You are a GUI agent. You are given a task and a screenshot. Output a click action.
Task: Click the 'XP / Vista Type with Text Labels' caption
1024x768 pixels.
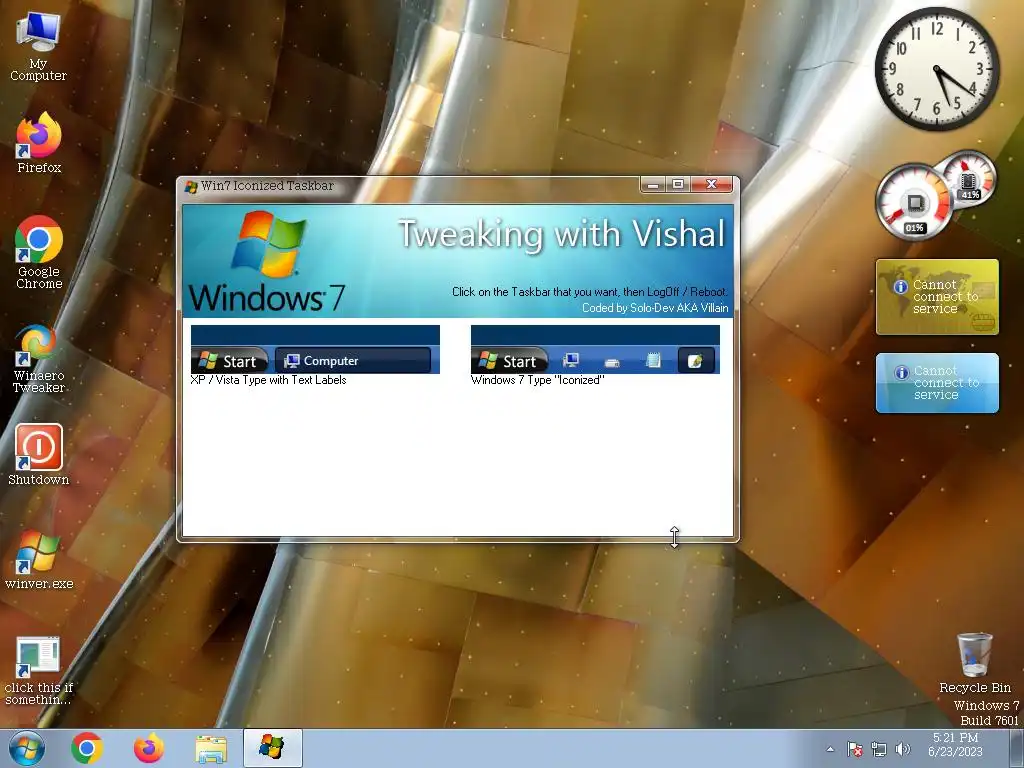268,380
